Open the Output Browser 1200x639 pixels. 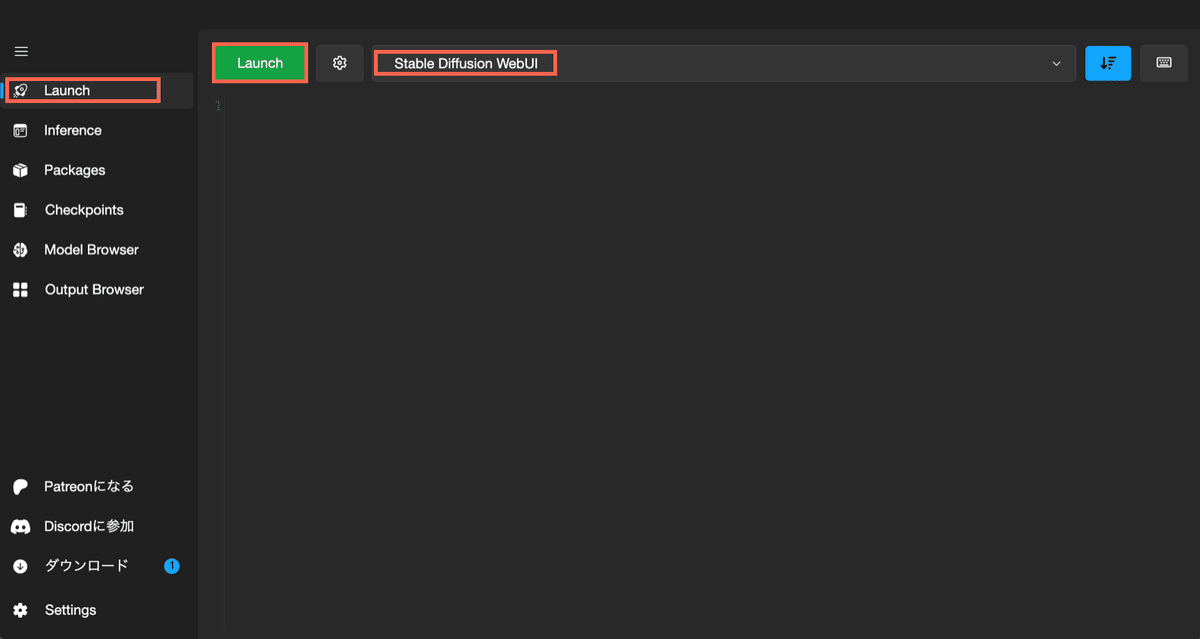[93, 289]
